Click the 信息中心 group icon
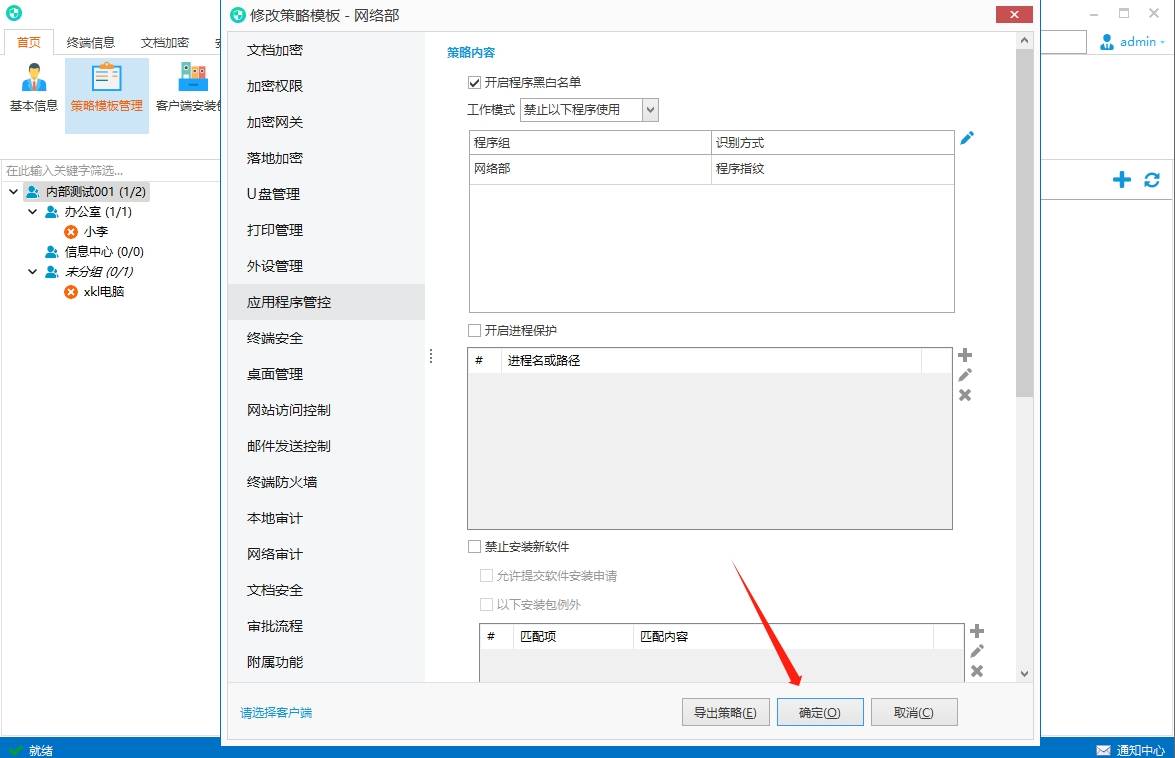1175x758 pixels. (x=52, y=252)
